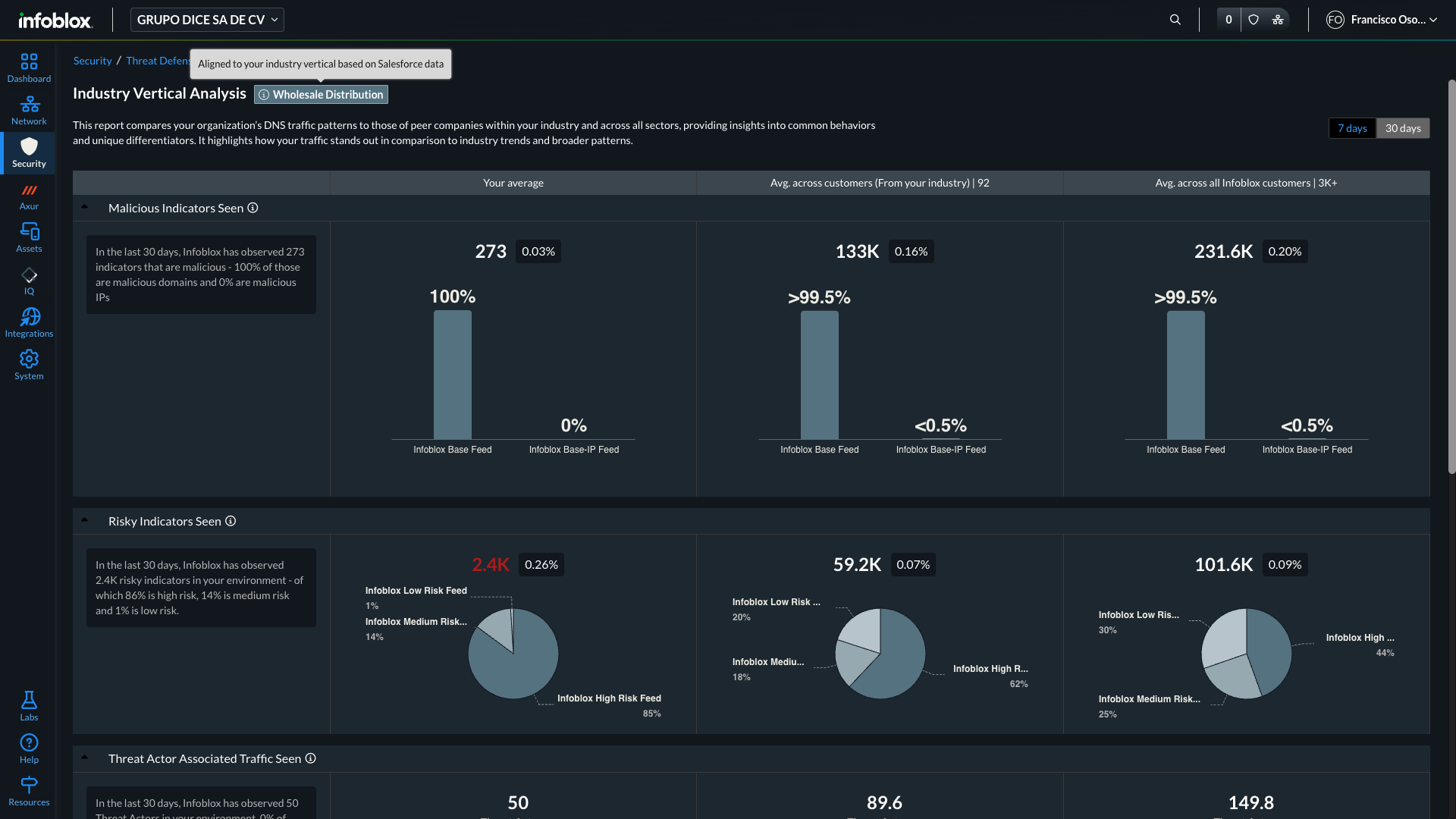Screen dimensions: 1456x819
Task: Click Infoblox Low Risk Feed 1% label
Action: [x=416, y=598]
